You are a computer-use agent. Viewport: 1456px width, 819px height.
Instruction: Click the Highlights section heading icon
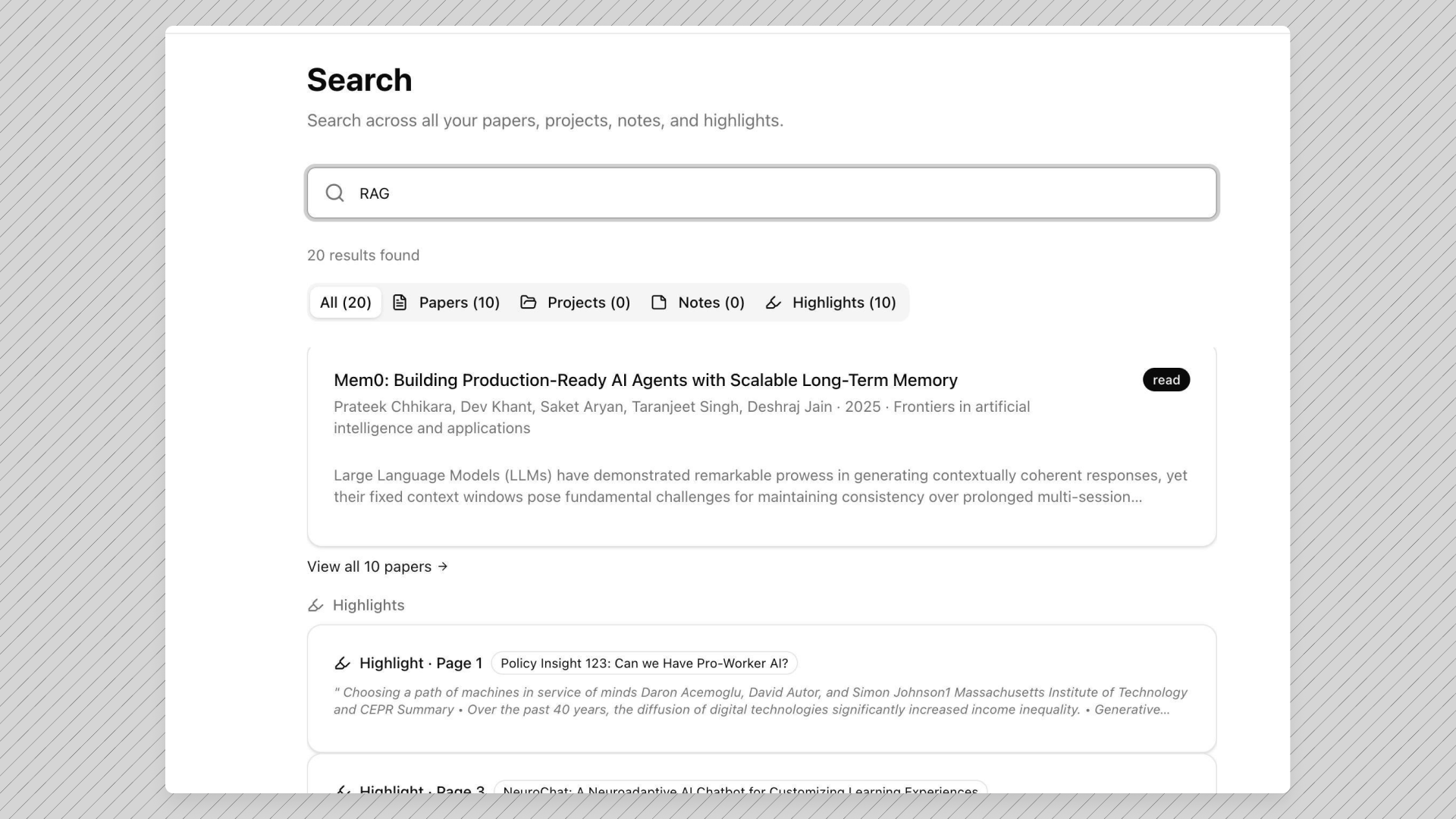pyautogui.click(x=315, y=605)
